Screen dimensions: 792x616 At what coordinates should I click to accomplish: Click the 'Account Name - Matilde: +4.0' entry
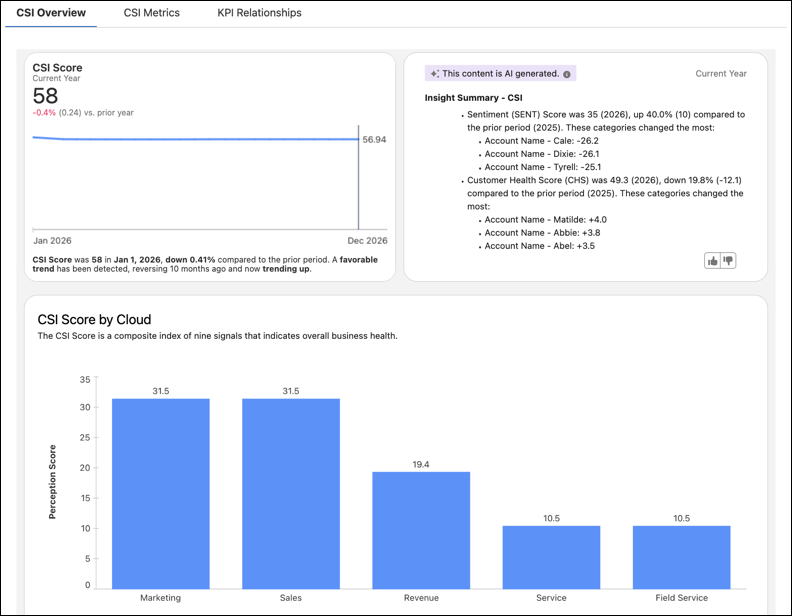(546, 220)
